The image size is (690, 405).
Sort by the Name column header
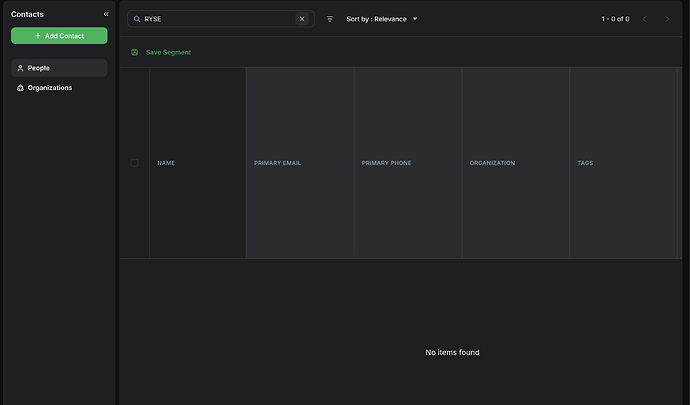pos(166,163)
